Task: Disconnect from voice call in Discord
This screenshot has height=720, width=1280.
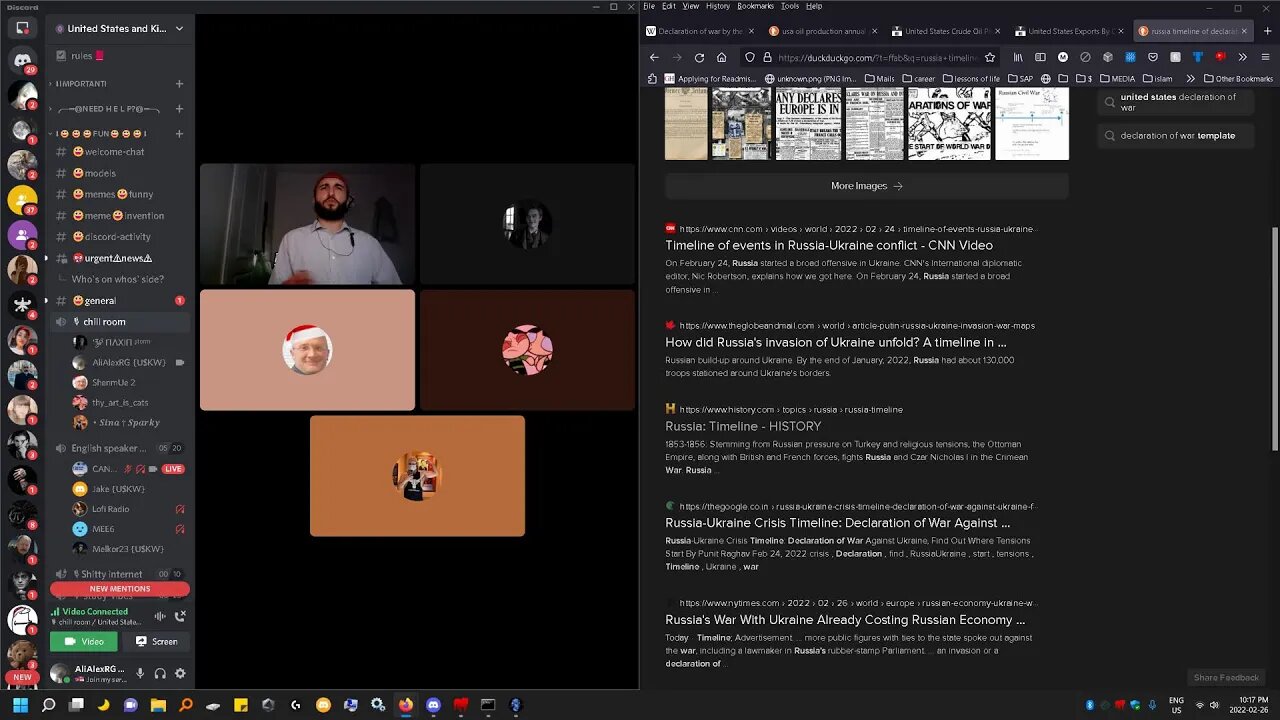Action: tap(180, 616)
